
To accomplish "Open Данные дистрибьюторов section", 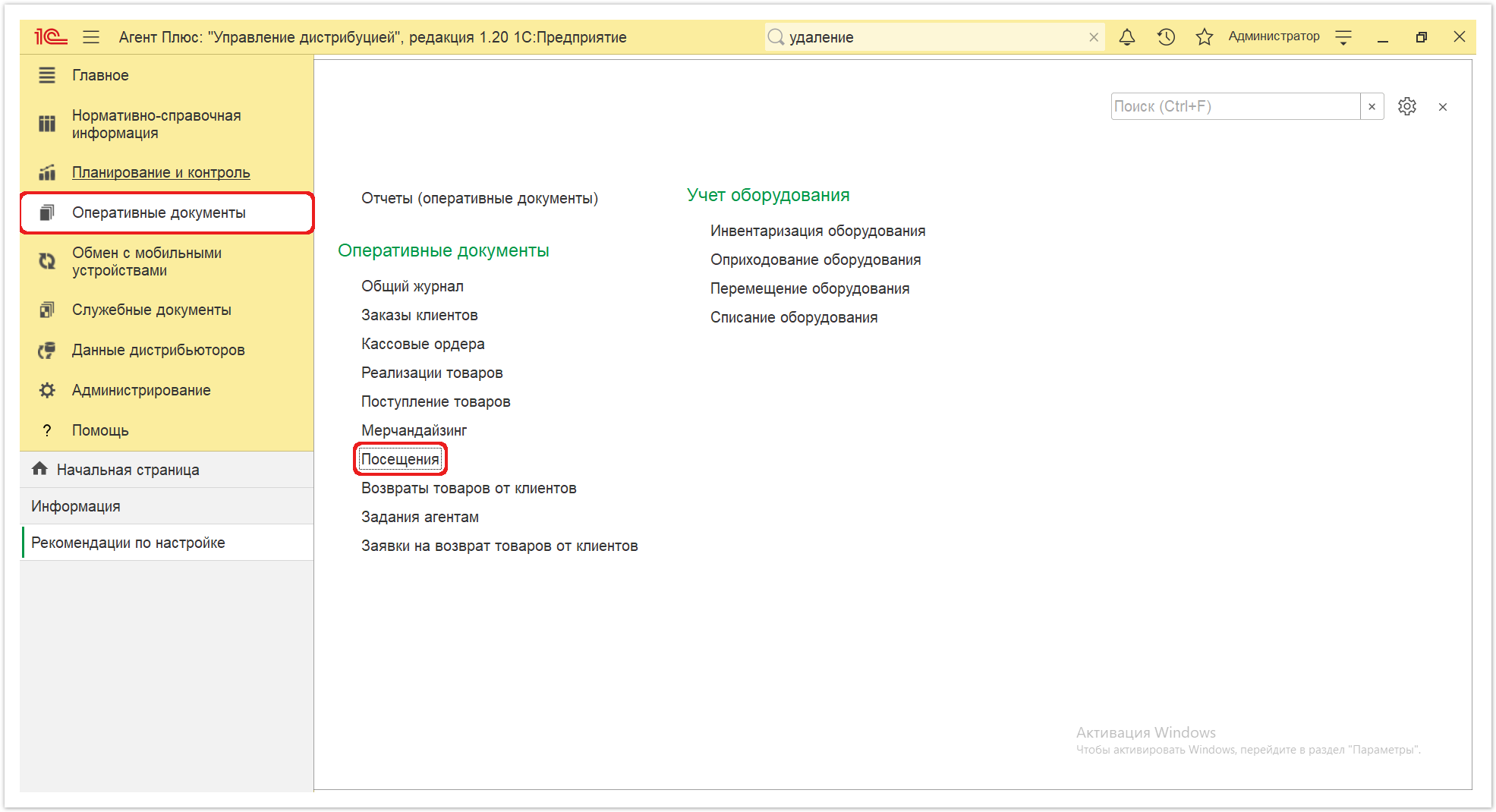I will (158, 350).
